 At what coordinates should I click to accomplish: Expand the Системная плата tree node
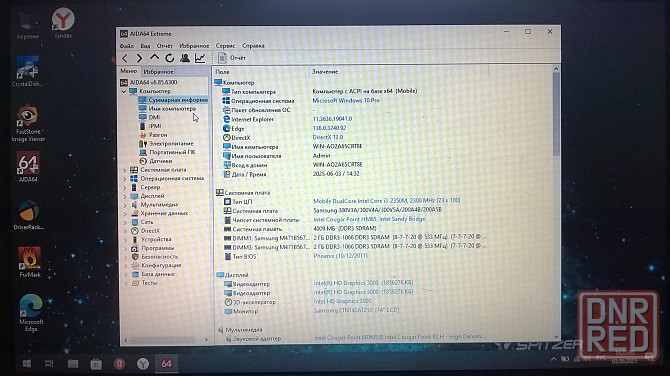click(125, 170)
